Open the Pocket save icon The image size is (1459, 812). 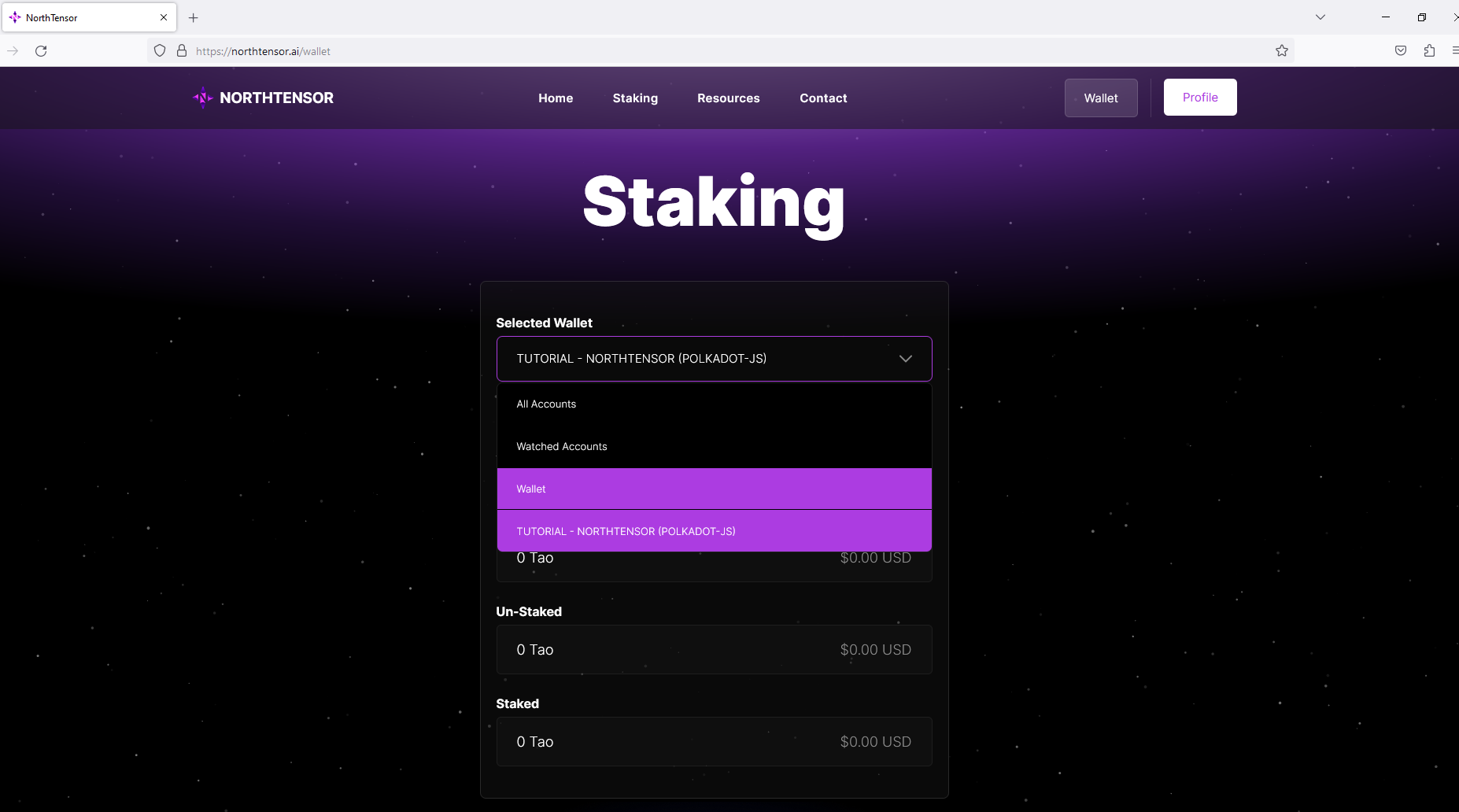(1401, 51)
